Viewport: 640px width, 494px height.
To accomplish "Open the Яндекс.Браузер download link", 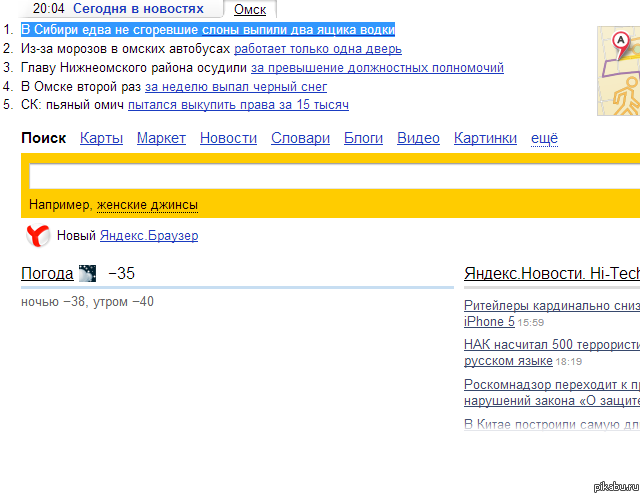I will [149, 236].
